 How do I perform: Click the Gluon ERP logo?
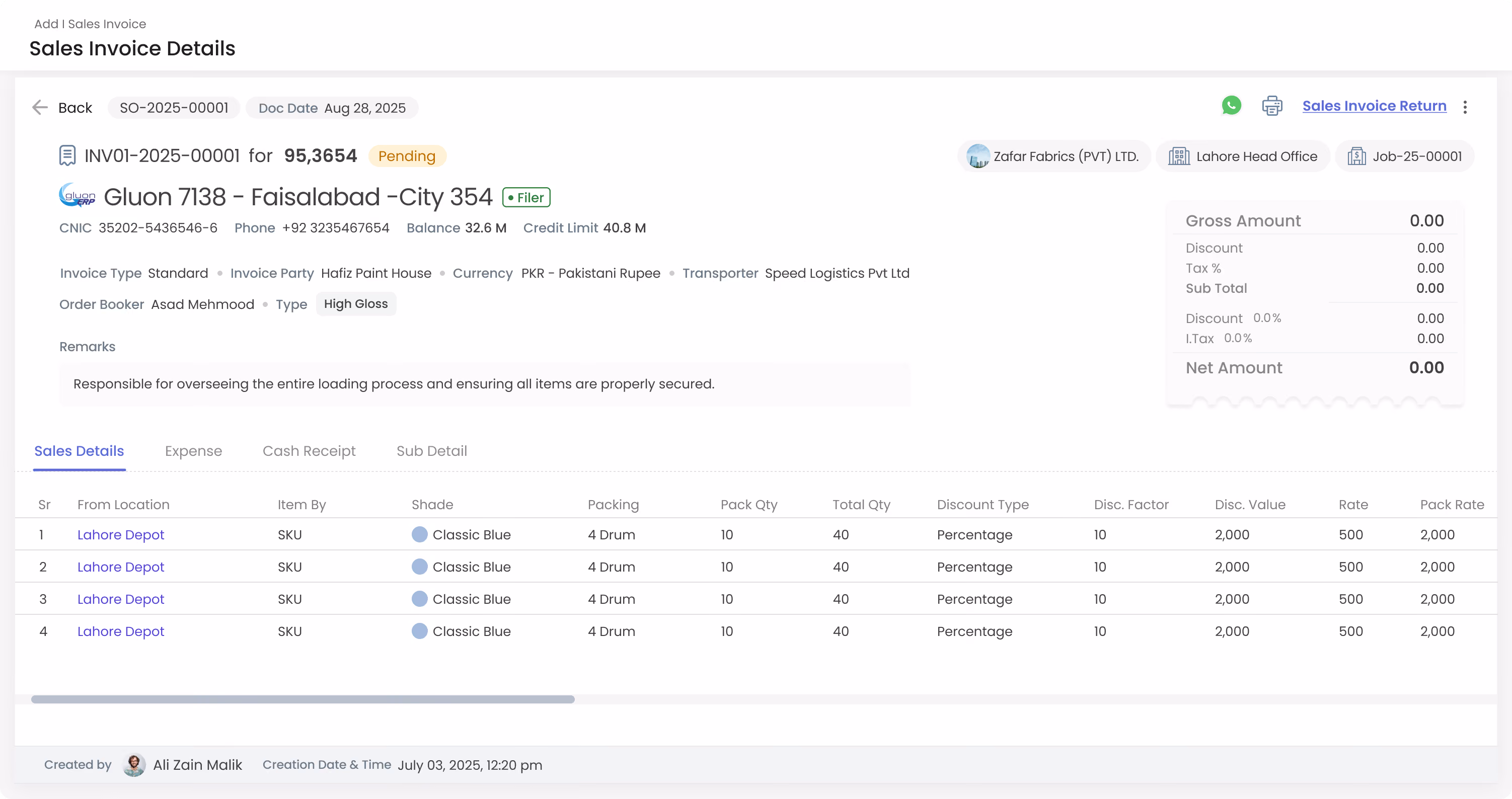(x=77, y=196)
